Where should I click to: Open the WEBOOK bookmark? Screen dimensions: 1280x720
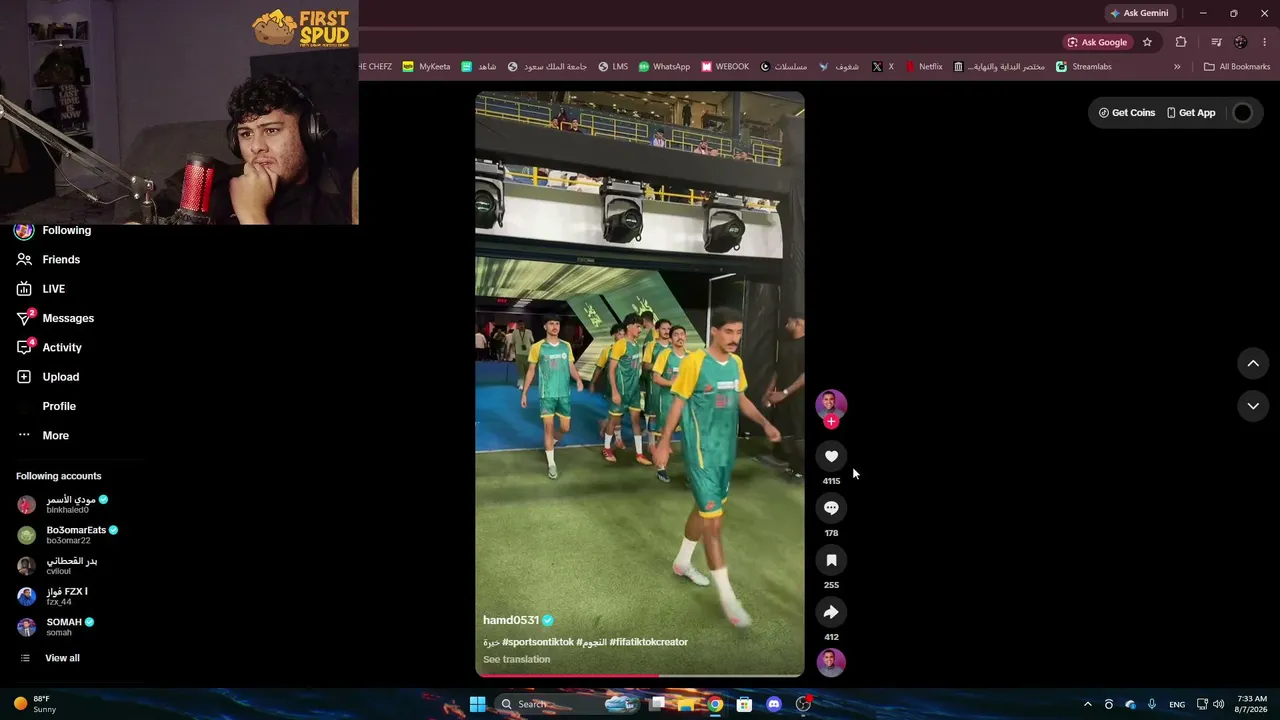click(x=725, y=67)
